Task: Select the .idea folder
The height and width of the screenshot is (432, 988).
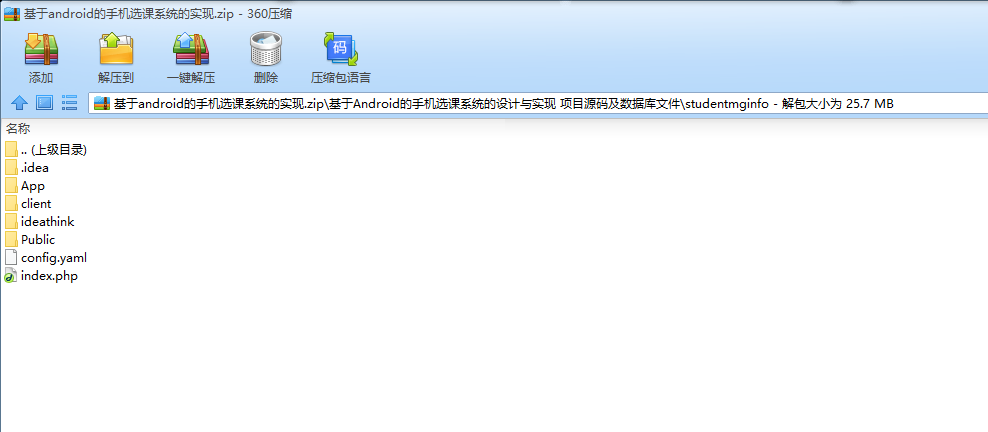Action: (x=26, y=168)
